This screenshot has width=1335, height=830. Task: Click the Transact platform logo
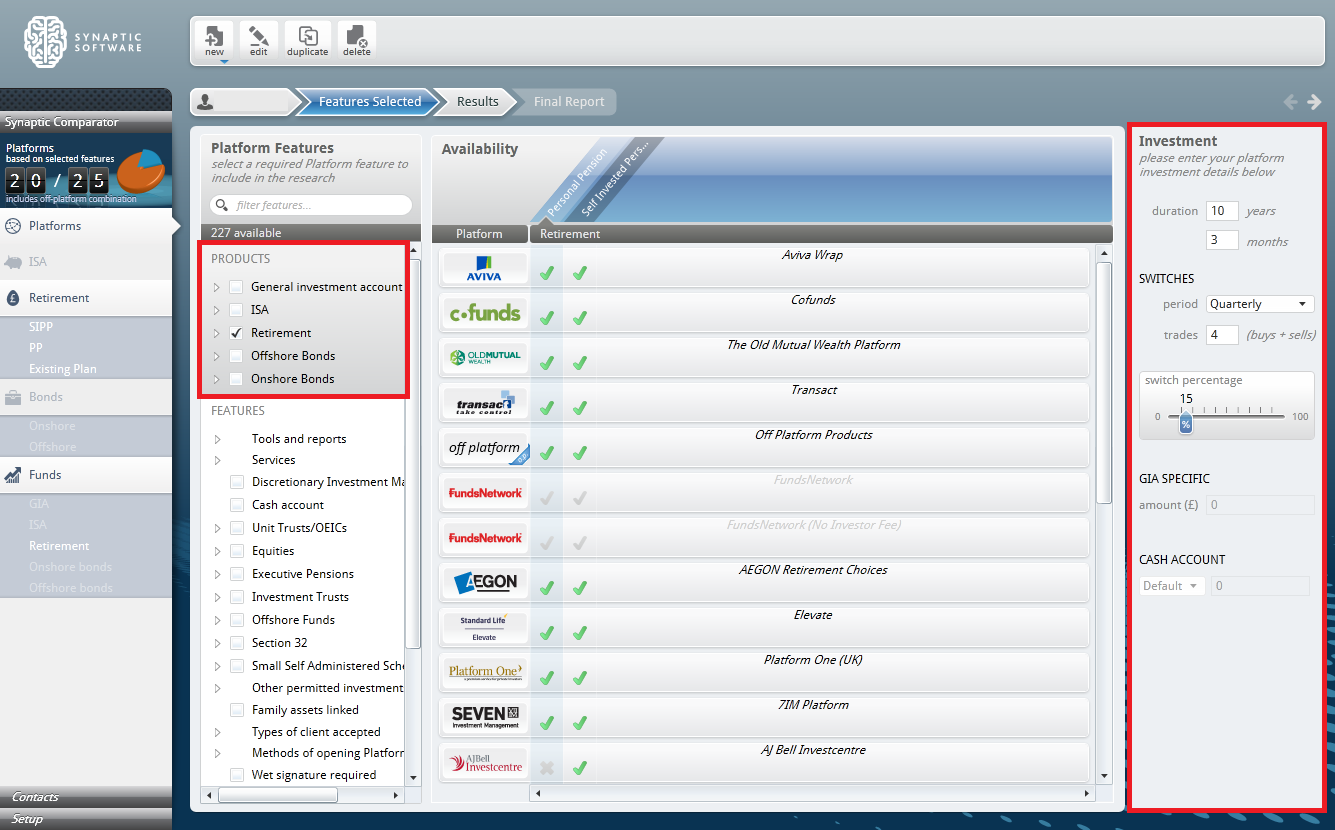point(485,403)
